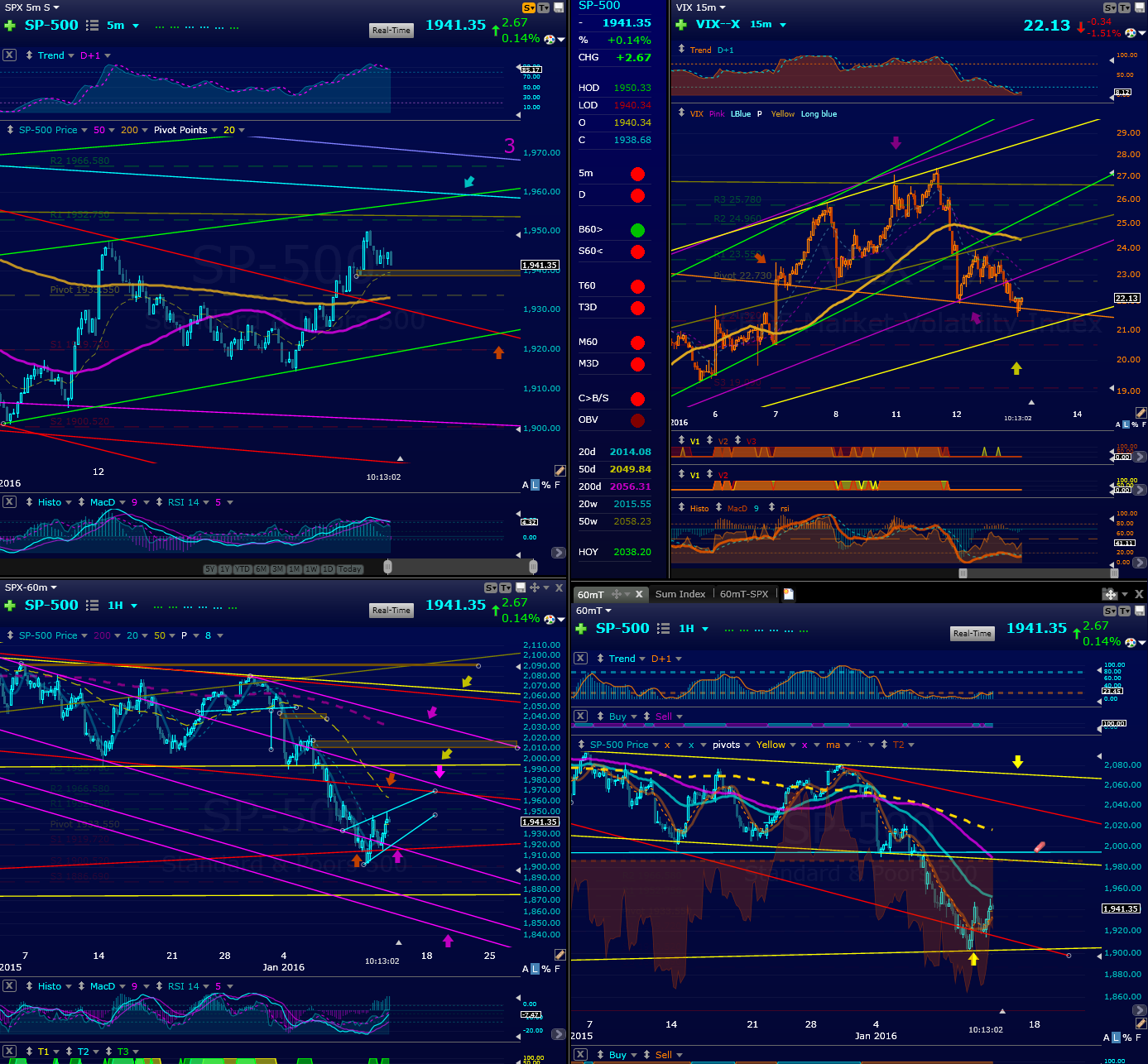Click the orange S button in the SPX 5m S panel
Image resolution: width=1148 pixels, height=1064 pixels.
point(529,7)
